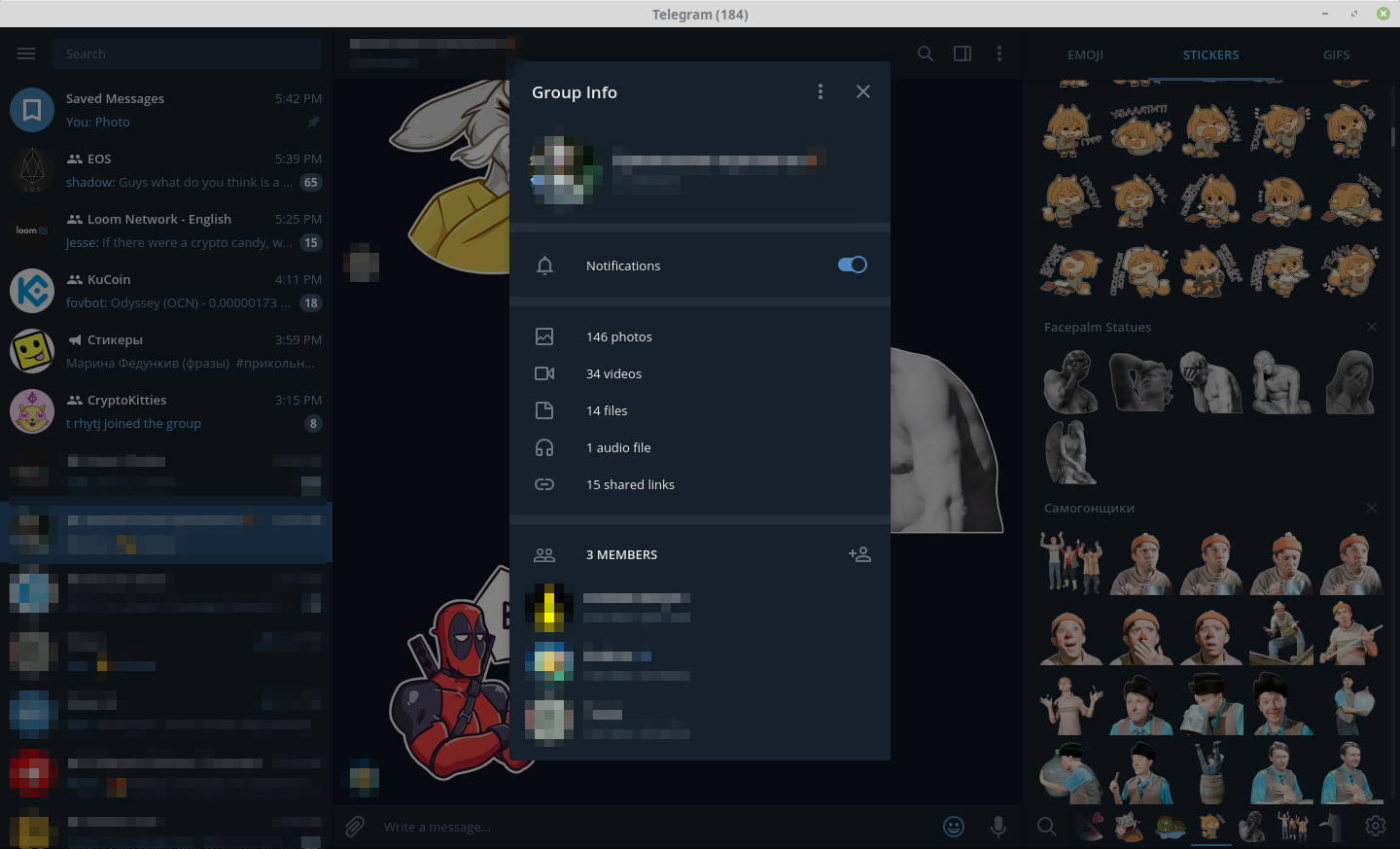Image resolution: width=1400 pixels, height=849 pixels.
Task: Click the notifications bell icon
Action: tap(544, 265)
